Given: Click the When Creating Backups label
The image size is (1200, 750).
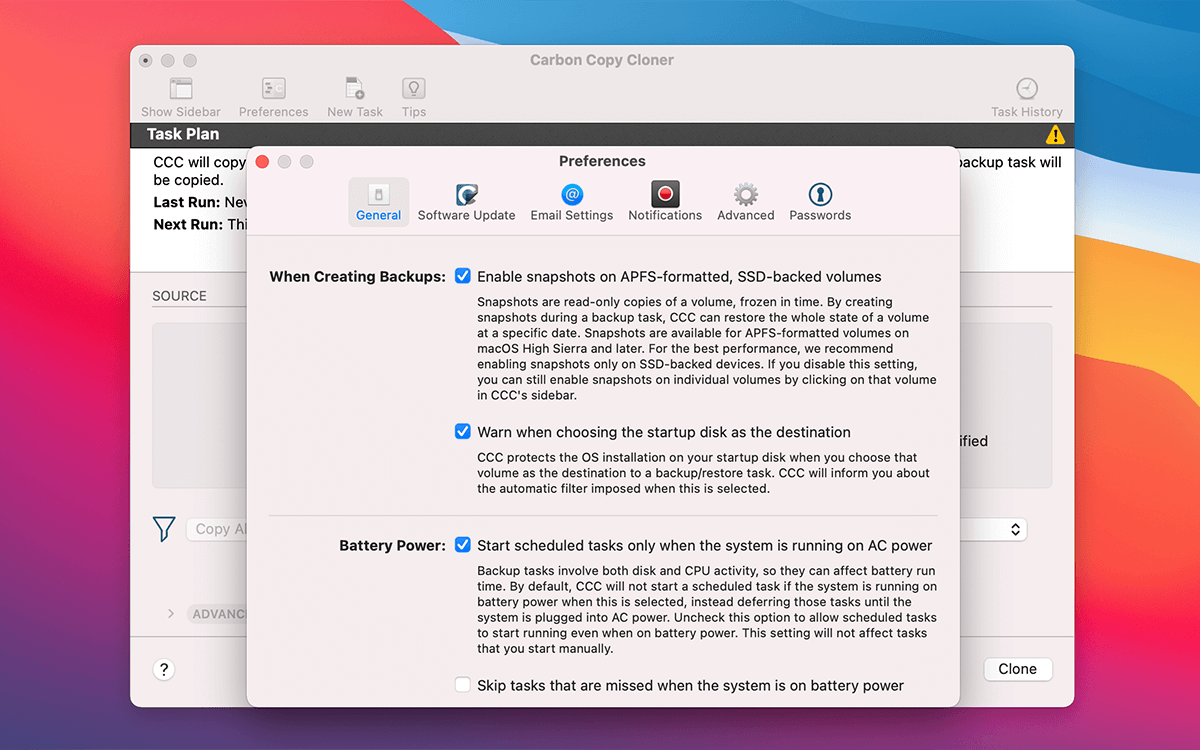Looking at the screenshot, I should 357,277.
